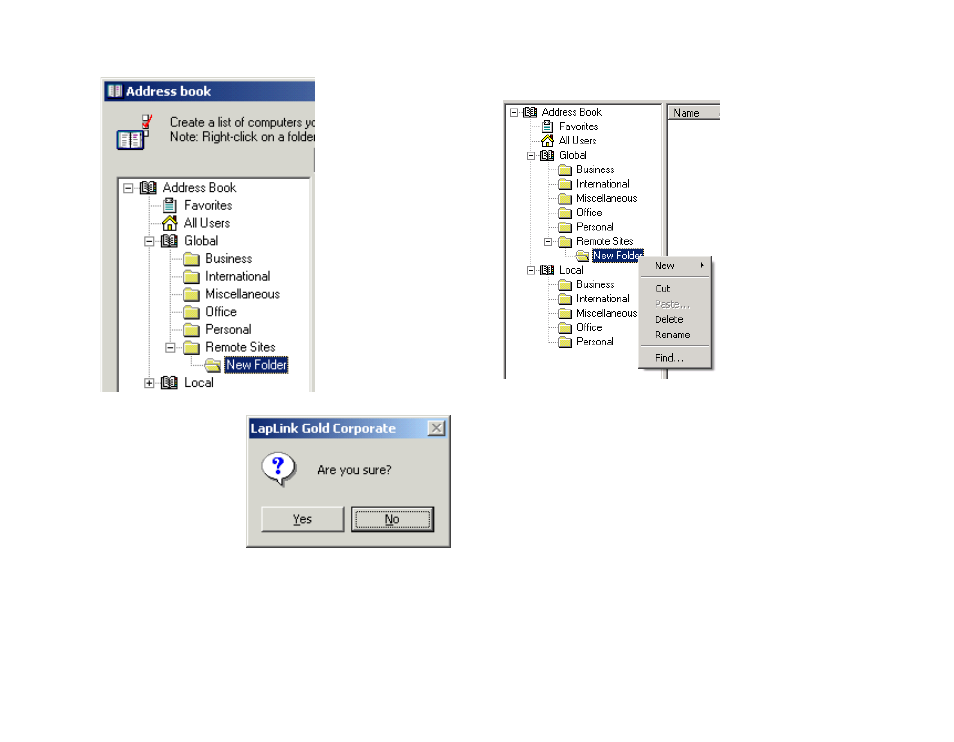Click the Business folder icon in the titled Address book window
This screenshot has width=954, height=742.
pyautogui.click(x=191, y=259)
